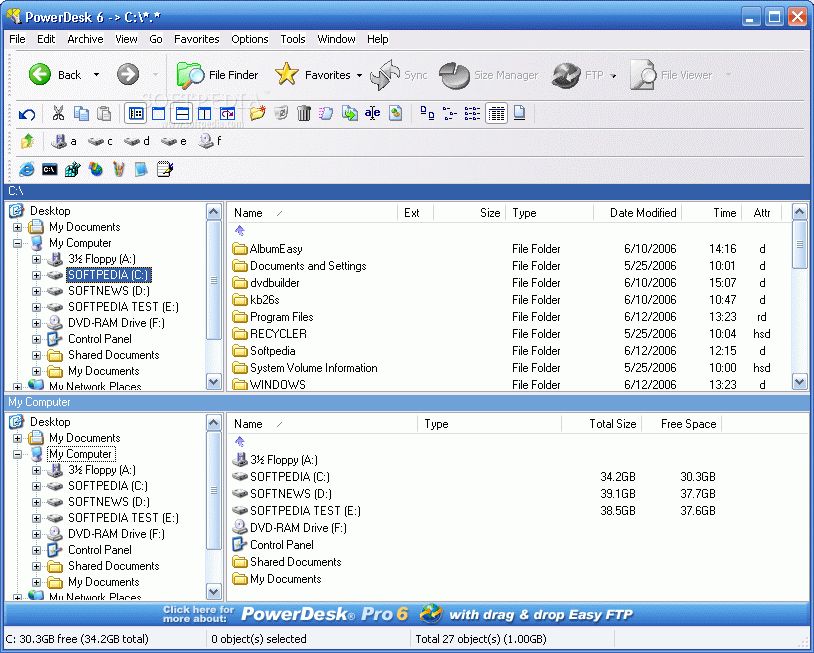Screen dimensions: 814x653
Task: Open the FTP dropdown arrow
Action: point(613,76)
